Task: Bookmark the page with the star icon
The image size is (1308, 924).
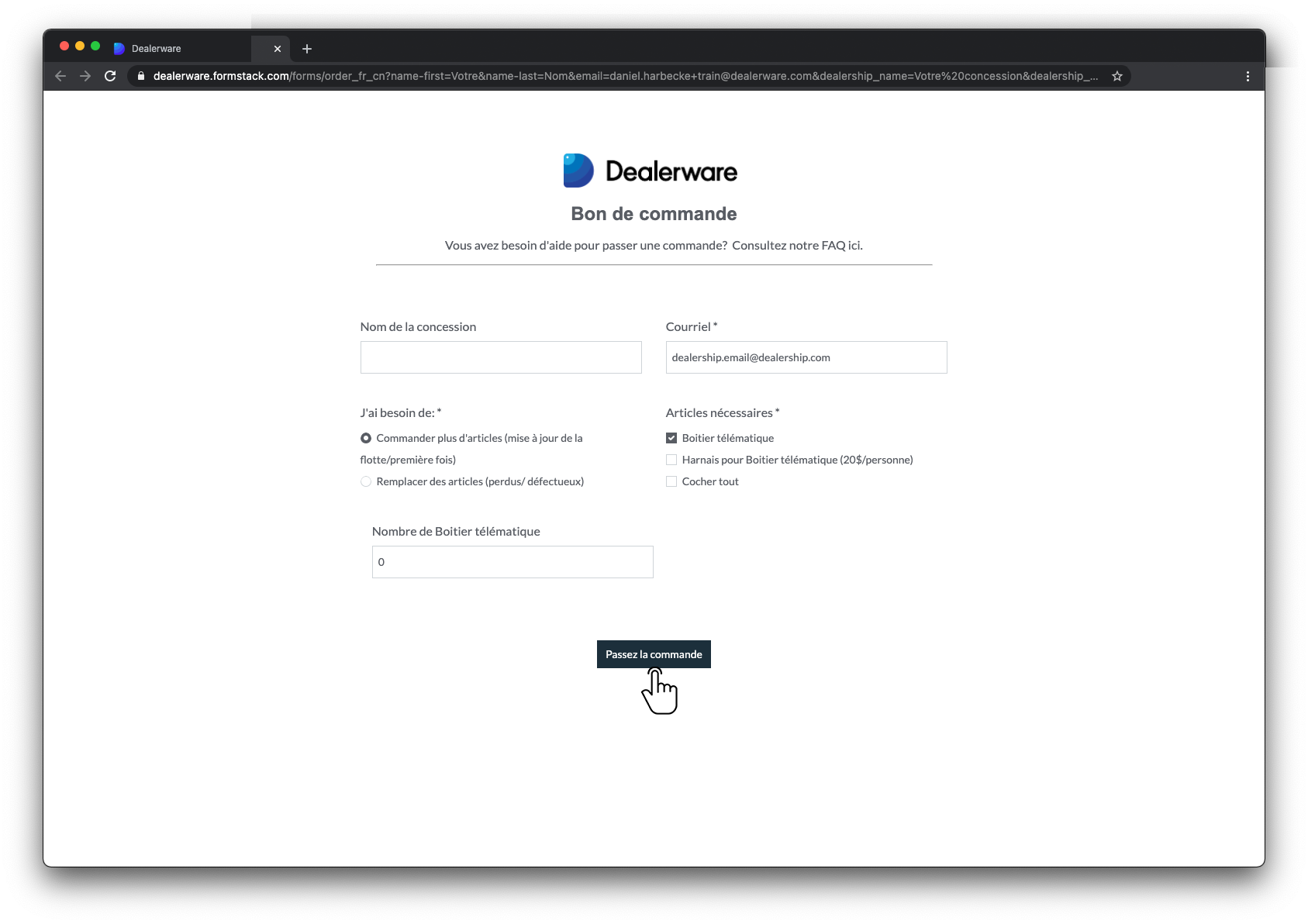Action: 1117,76
